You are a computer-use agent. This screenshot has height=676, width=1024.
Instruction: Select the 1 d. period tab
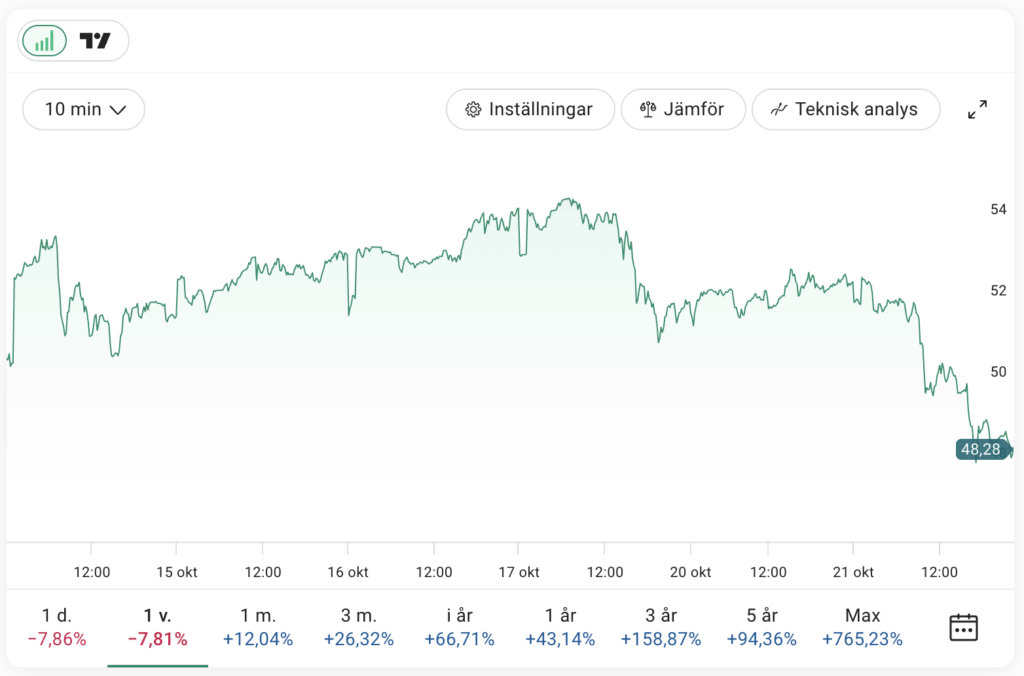57,627
